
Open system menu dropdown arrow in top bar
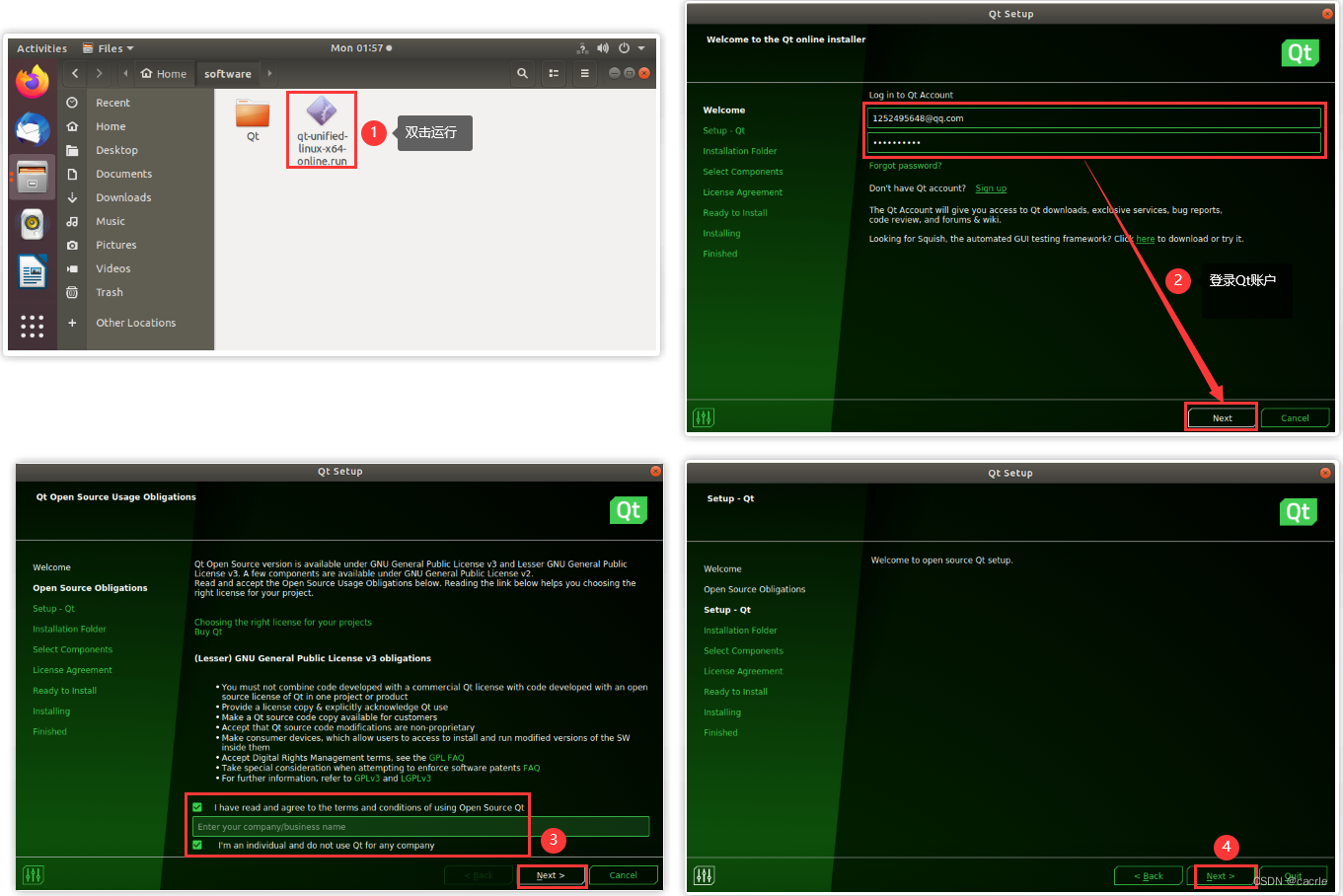(641, 47)
